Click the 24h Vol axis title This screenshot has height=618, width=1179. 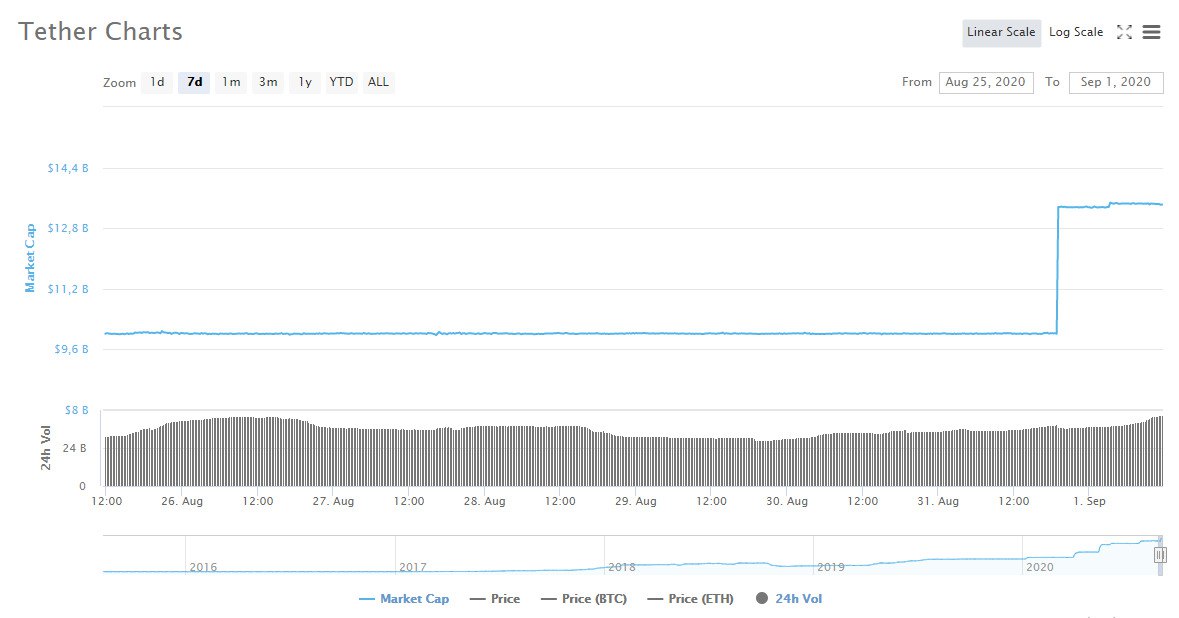[x=46, y=448]
